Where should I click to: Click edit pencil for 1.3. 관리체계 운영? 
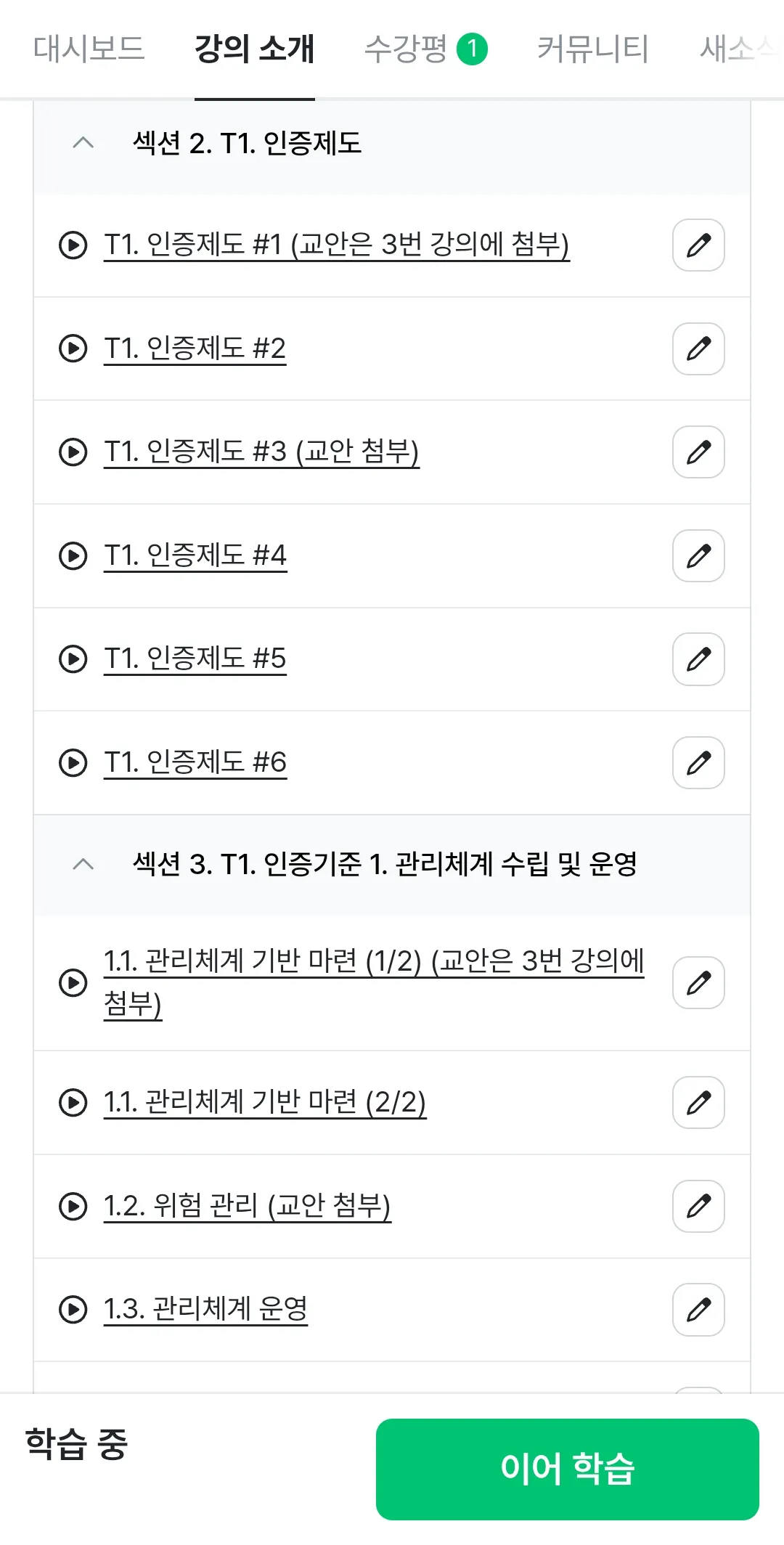(x=698, y=1310)
